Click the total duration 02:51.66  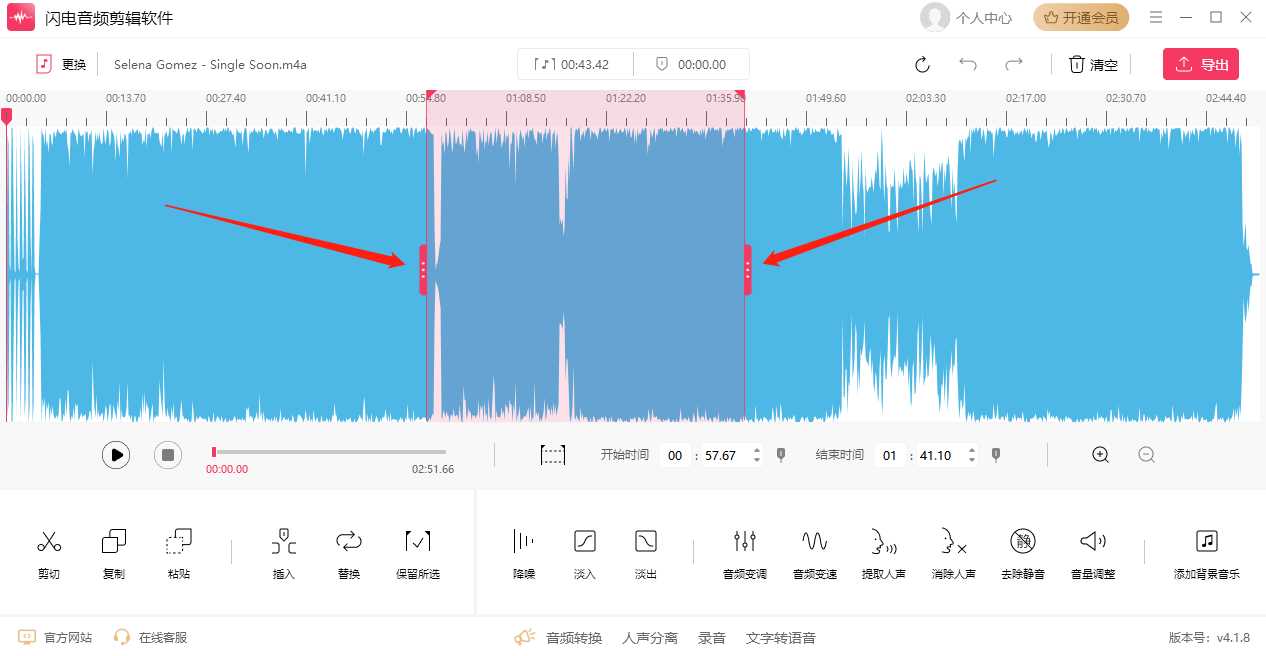click(x=433, y=469)
